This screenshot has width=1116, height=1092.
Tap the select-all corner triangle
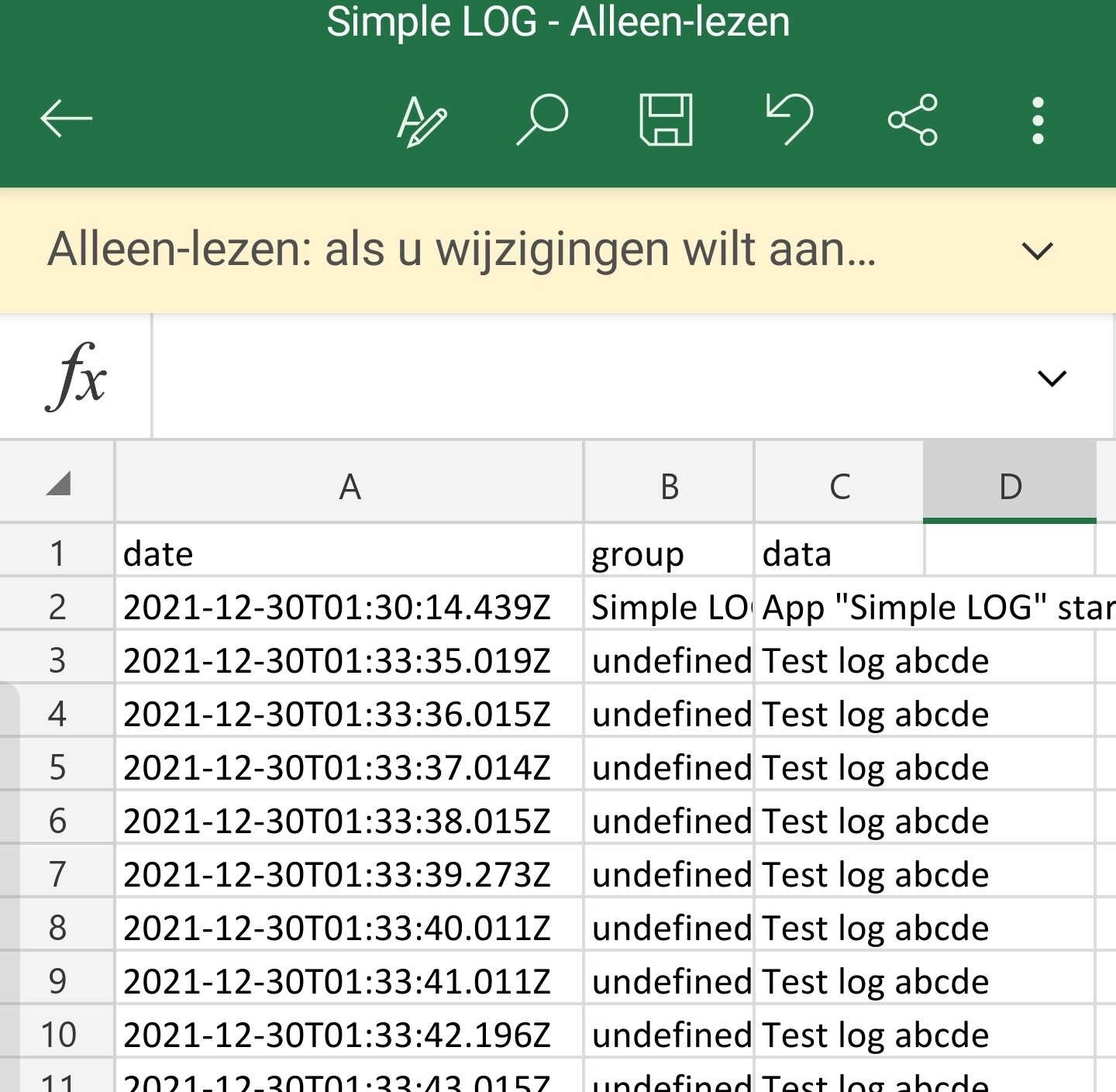click(58, 484)
